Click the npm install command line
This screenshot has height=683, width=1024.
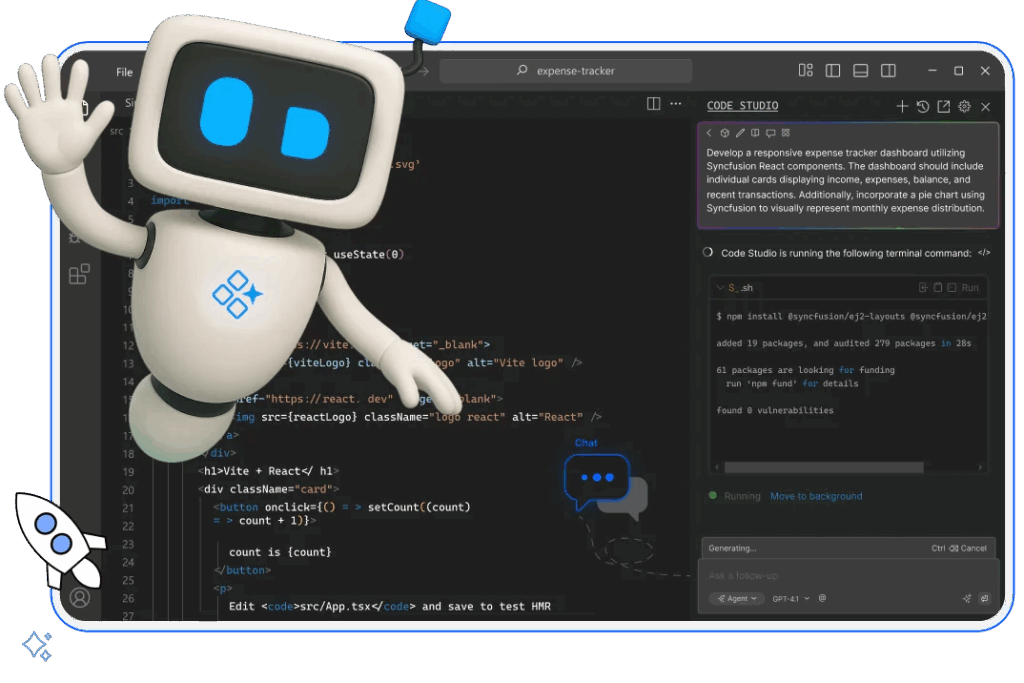pyautogui.click(x=851, y=317)
